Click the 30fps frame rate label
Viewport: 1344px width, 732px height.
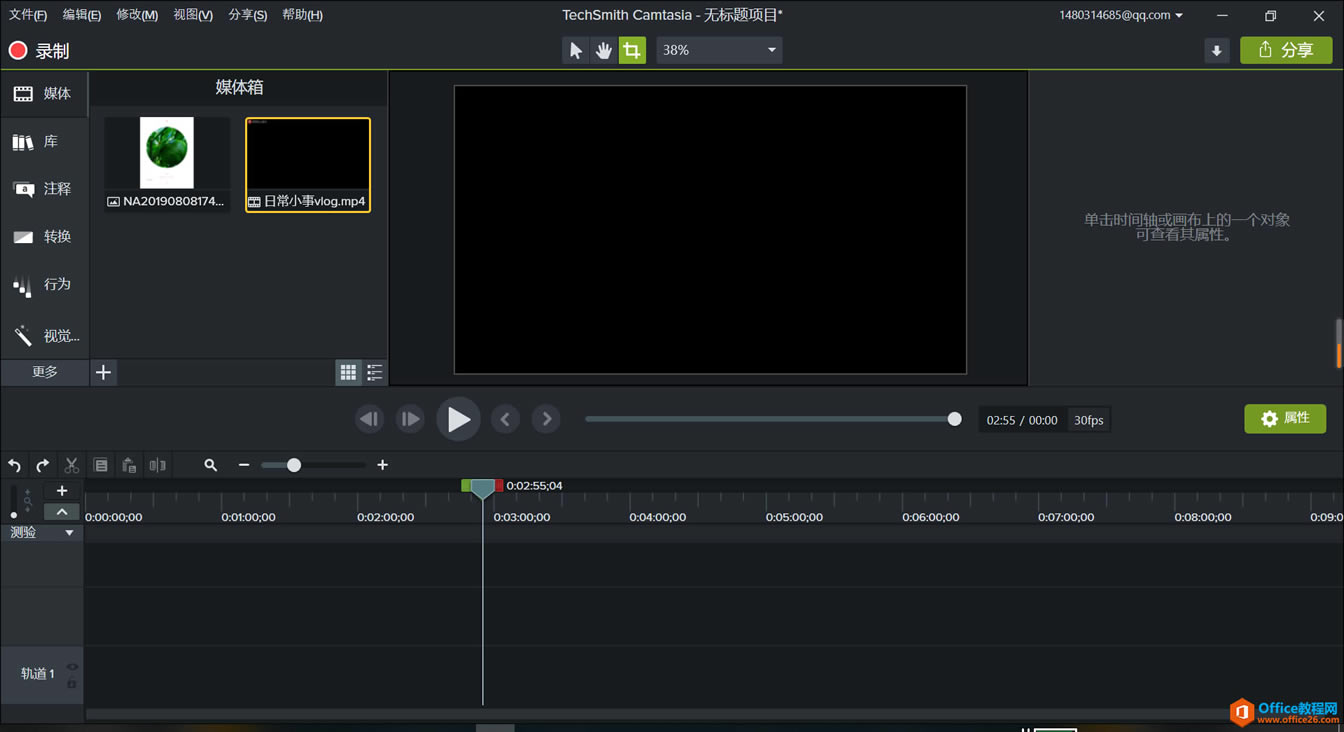[1089, 420]
